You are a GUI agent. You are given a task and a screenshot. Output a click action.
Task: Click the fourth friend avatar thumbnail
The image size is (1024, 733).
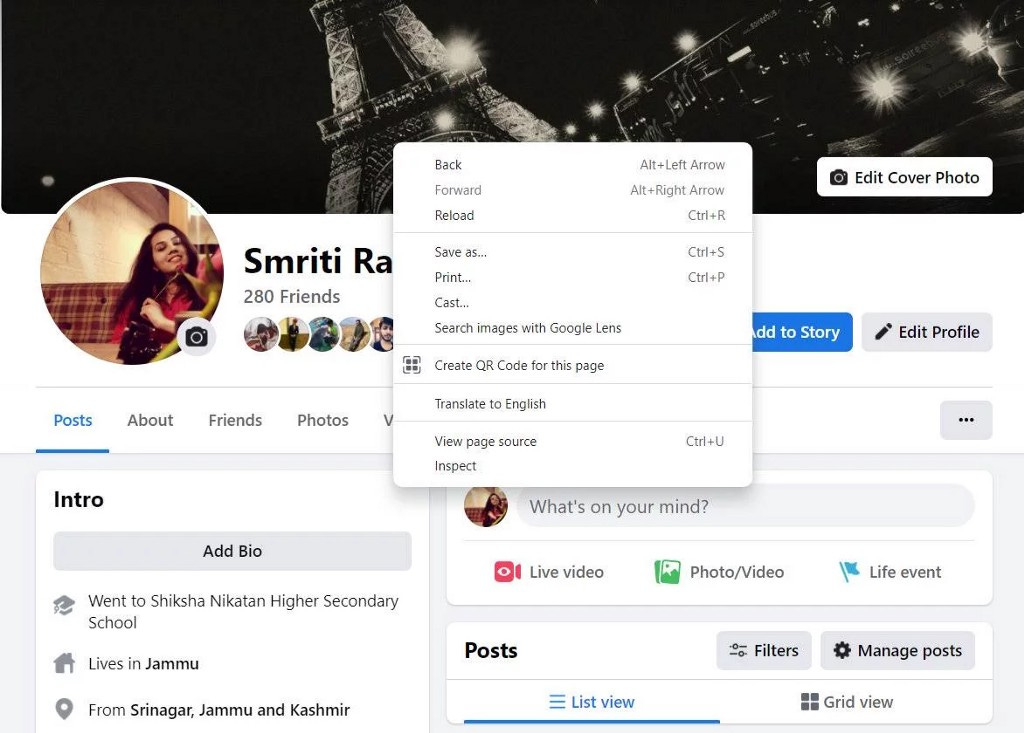353,334
